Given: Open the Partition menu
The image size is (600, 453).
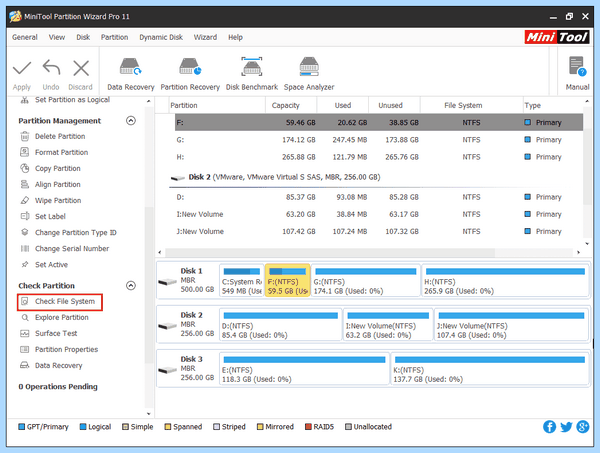Looking at the screenshot, I should 114,37.
